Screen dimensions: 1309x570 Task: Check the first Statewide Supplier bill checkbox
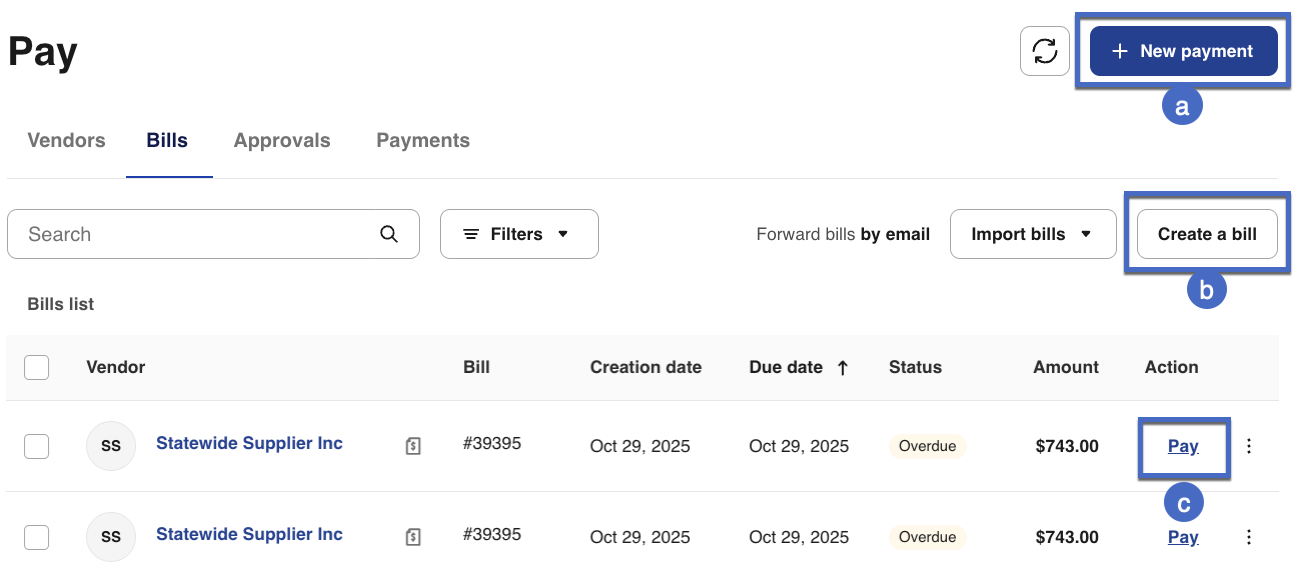pos(37,446)
